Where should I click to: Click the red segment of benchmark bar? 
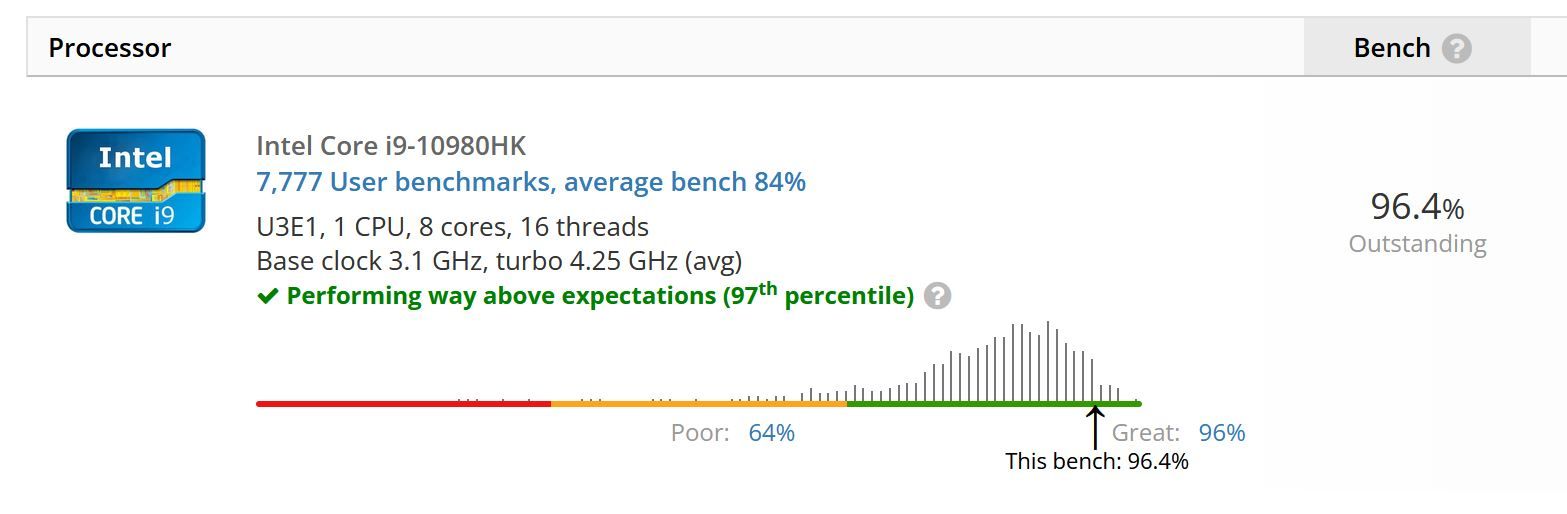[403, 404]
